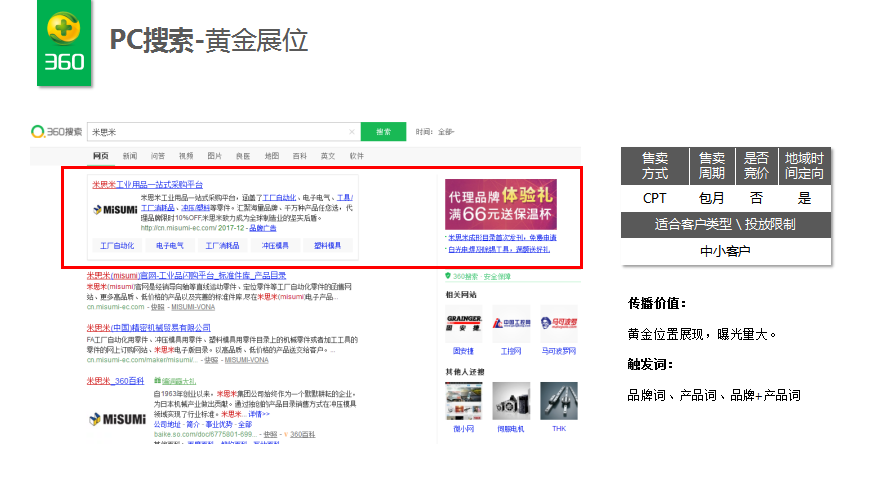
Task: Click the 马可波罗 site logo thumbnail
Action: point(558,323)
